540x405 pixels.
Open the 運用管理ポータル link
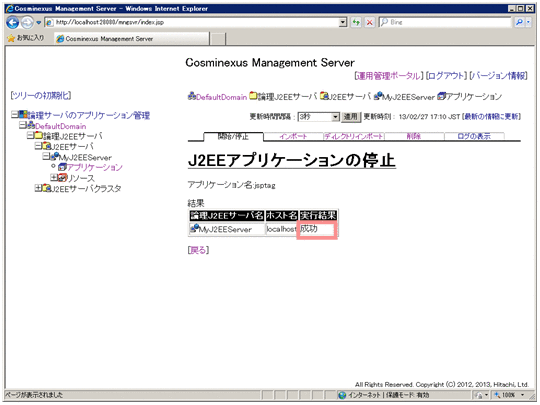pos(389,76)
